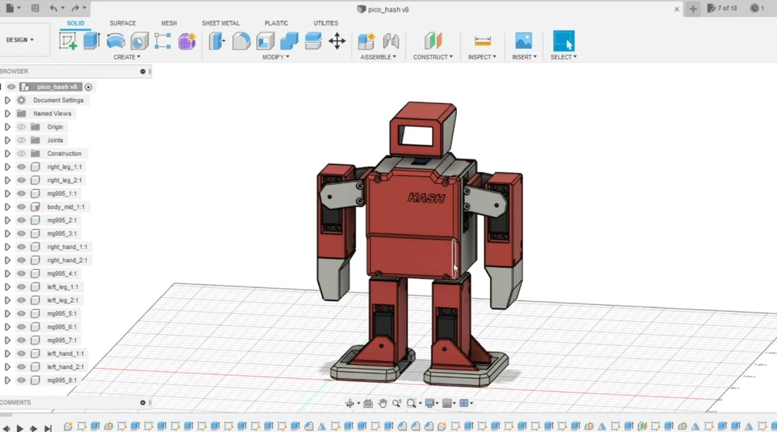Select mg995_4:1 in the browser
This screenshot has height=432, width=777.
pos(62,273)
